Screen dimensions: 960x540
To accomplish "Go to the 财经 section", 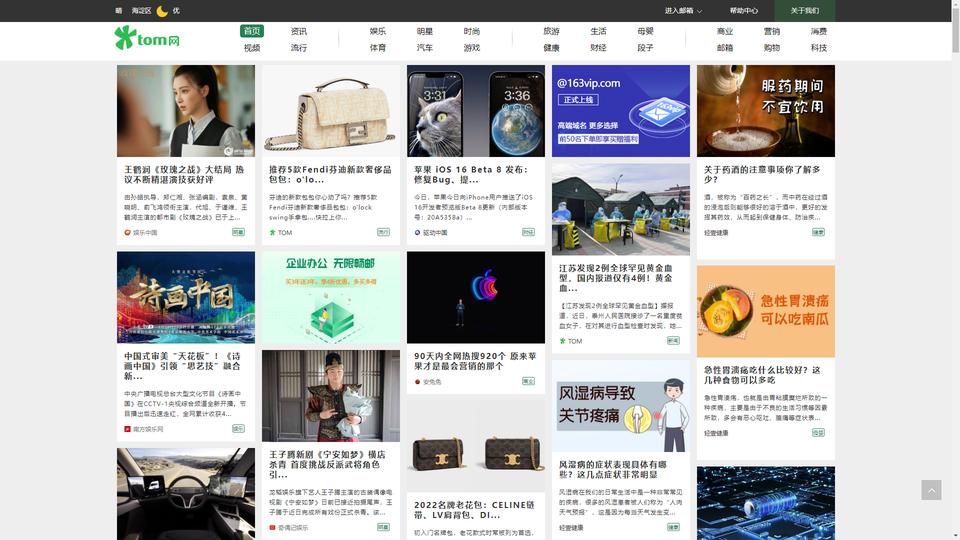I will click(x=598, y=48).
